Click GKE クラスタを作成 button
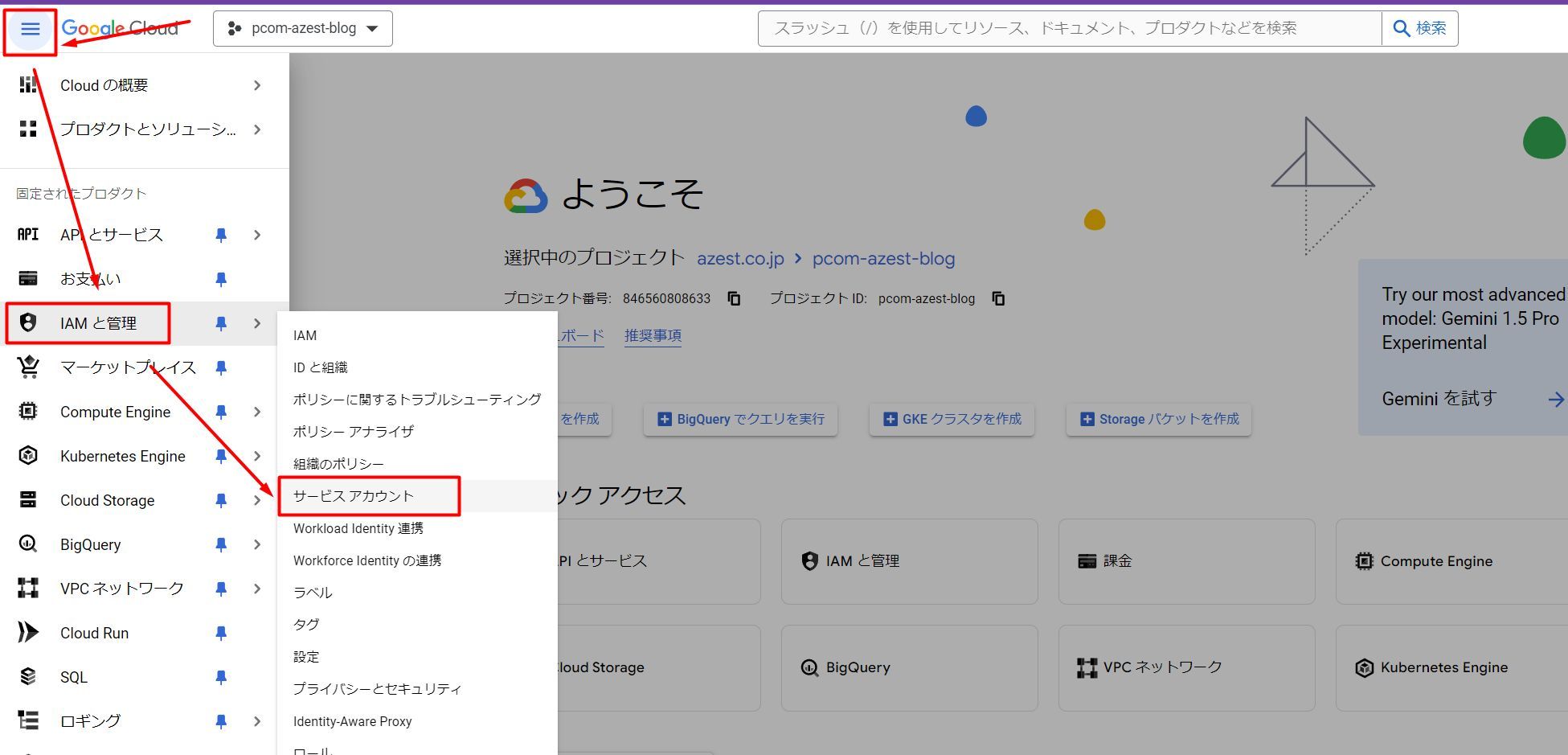The image size is (1568, 755). pos(952,419)
